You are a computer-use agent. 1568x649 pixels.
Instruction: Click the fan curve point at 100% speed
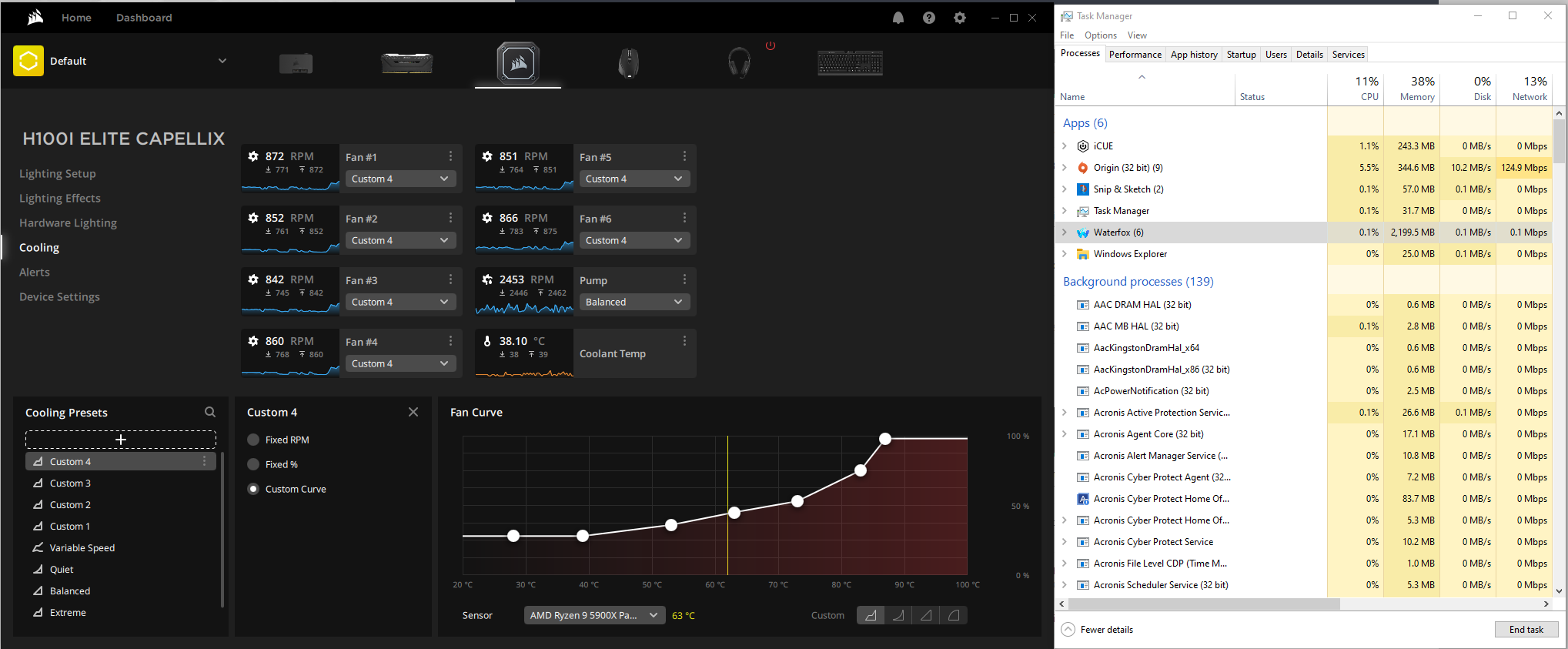885,439
